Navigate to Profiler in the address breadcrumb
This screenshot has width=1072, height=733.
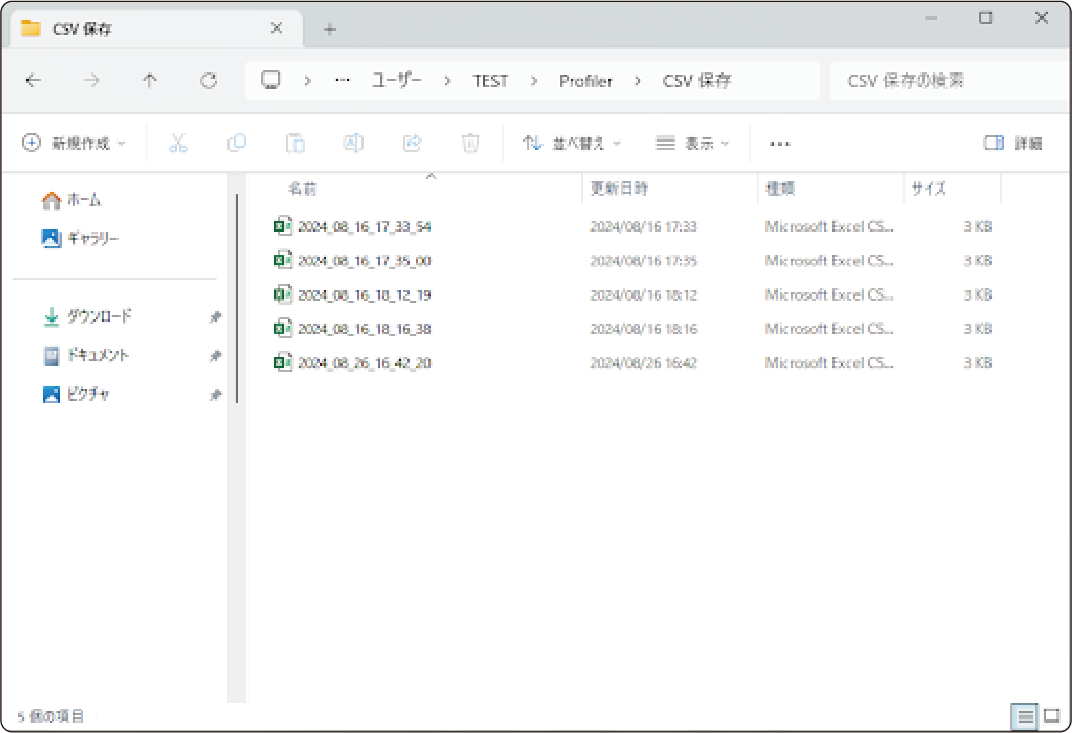(585, 81)
